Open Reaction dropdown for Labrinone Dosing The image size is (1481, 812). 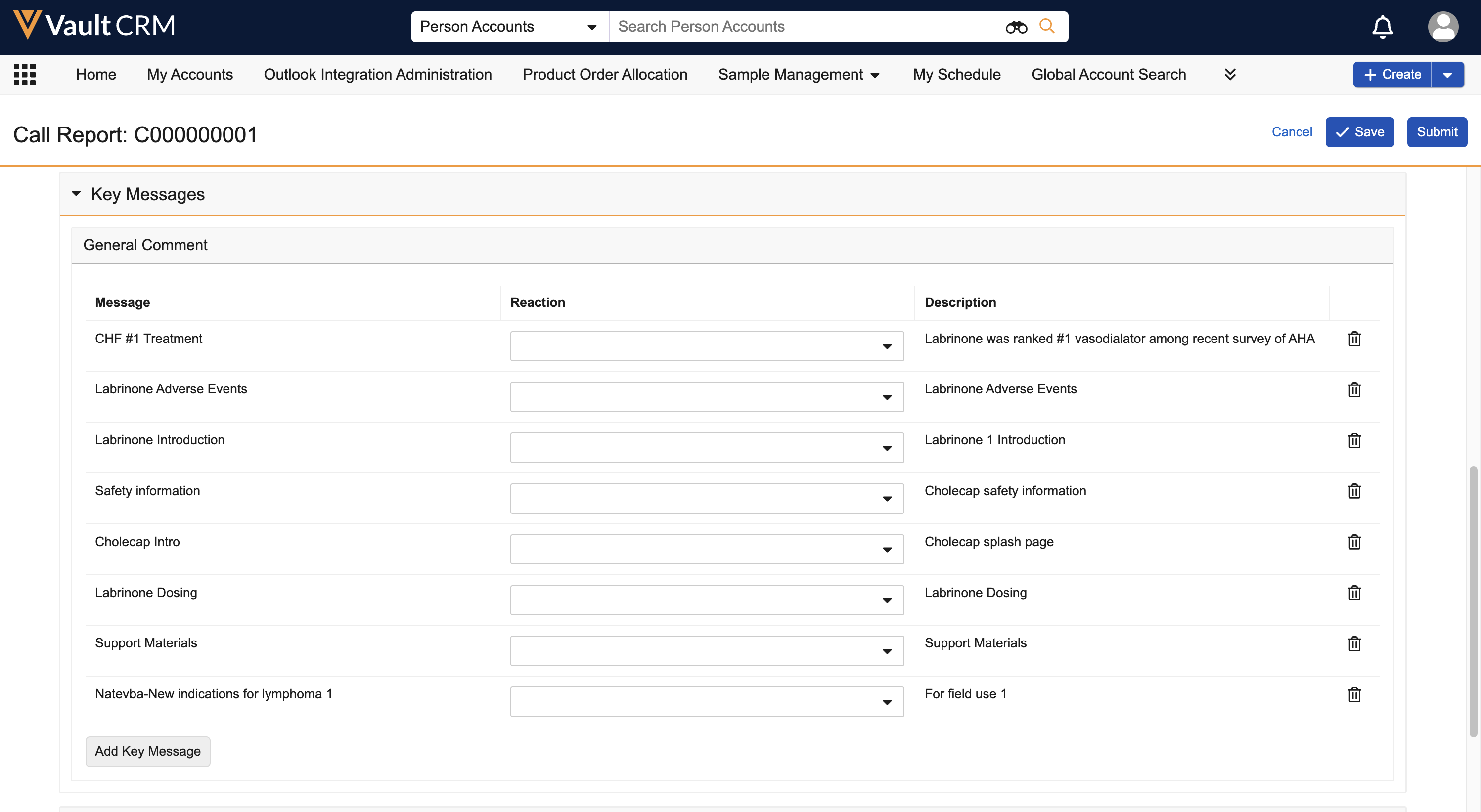[x=707, y=600]
